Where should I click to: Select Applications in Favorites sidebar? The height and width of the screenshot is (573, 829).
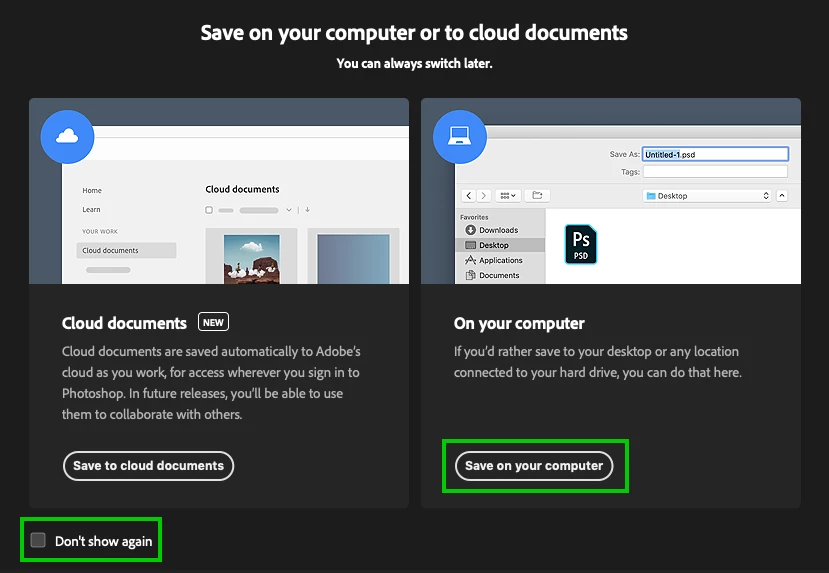click(500, 260)
